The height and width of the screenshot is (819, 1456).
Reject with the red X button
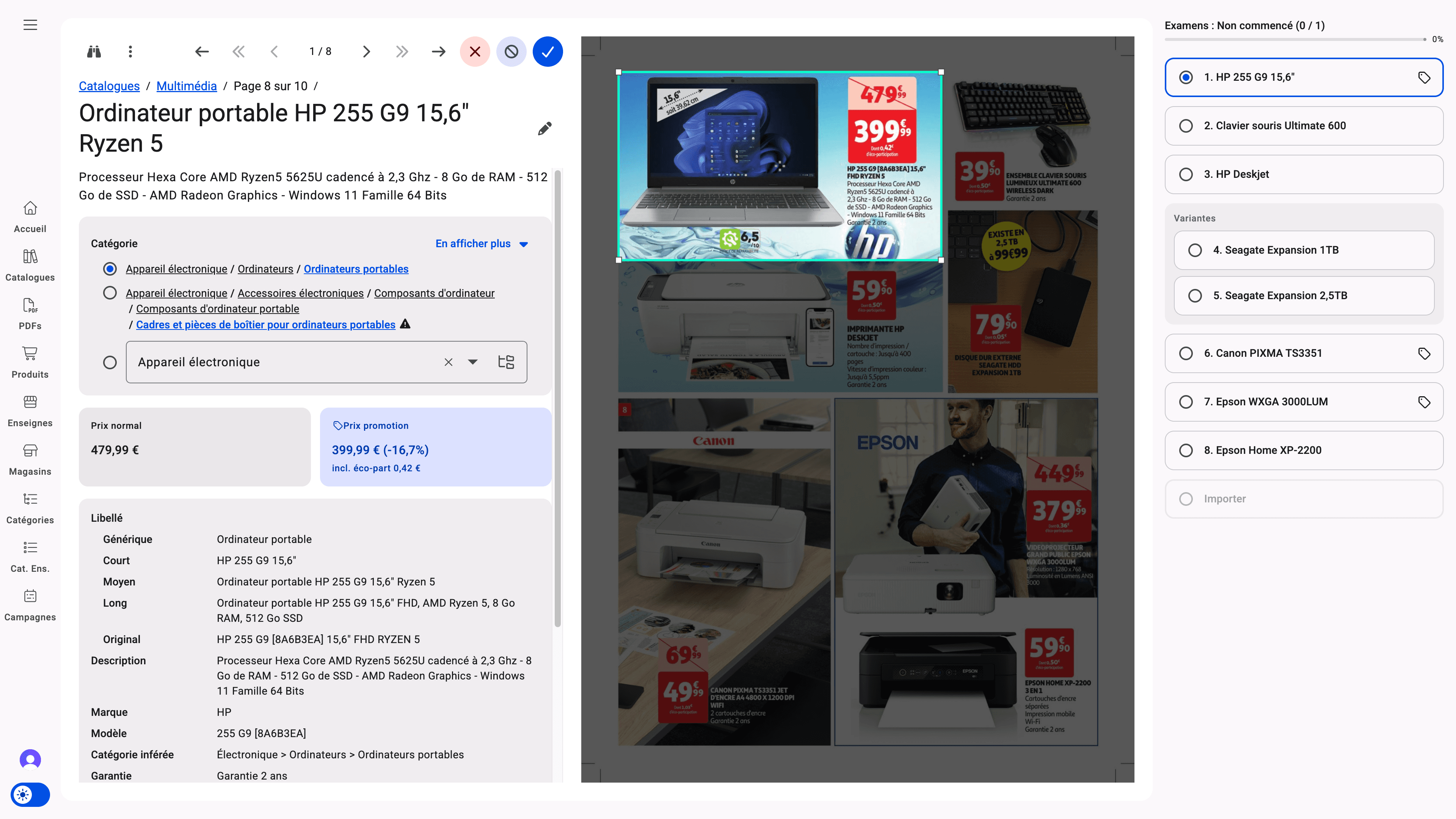(x=475, y=52)
